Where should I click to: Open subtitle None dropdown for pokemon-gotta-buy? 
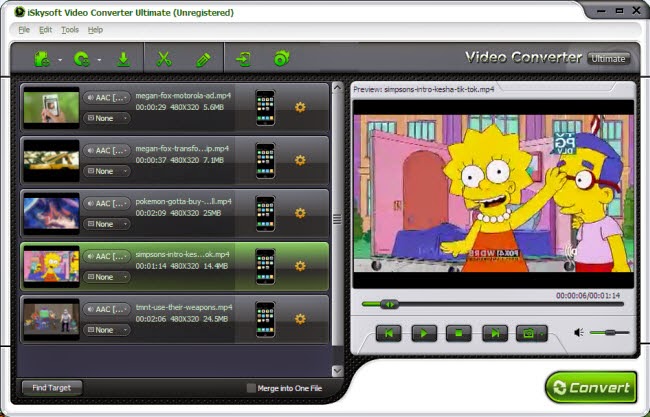click(x=107, y=224)
